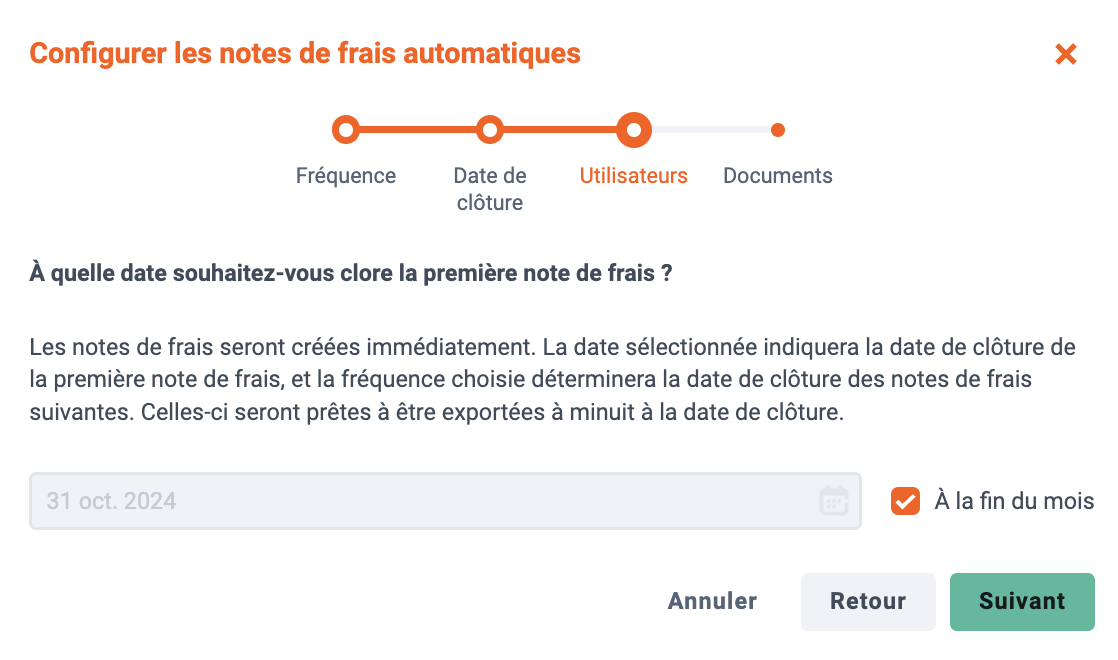1118x660 pixels.
Task: Click the À la fin du mois label
Action: [x=1014, y=501]
